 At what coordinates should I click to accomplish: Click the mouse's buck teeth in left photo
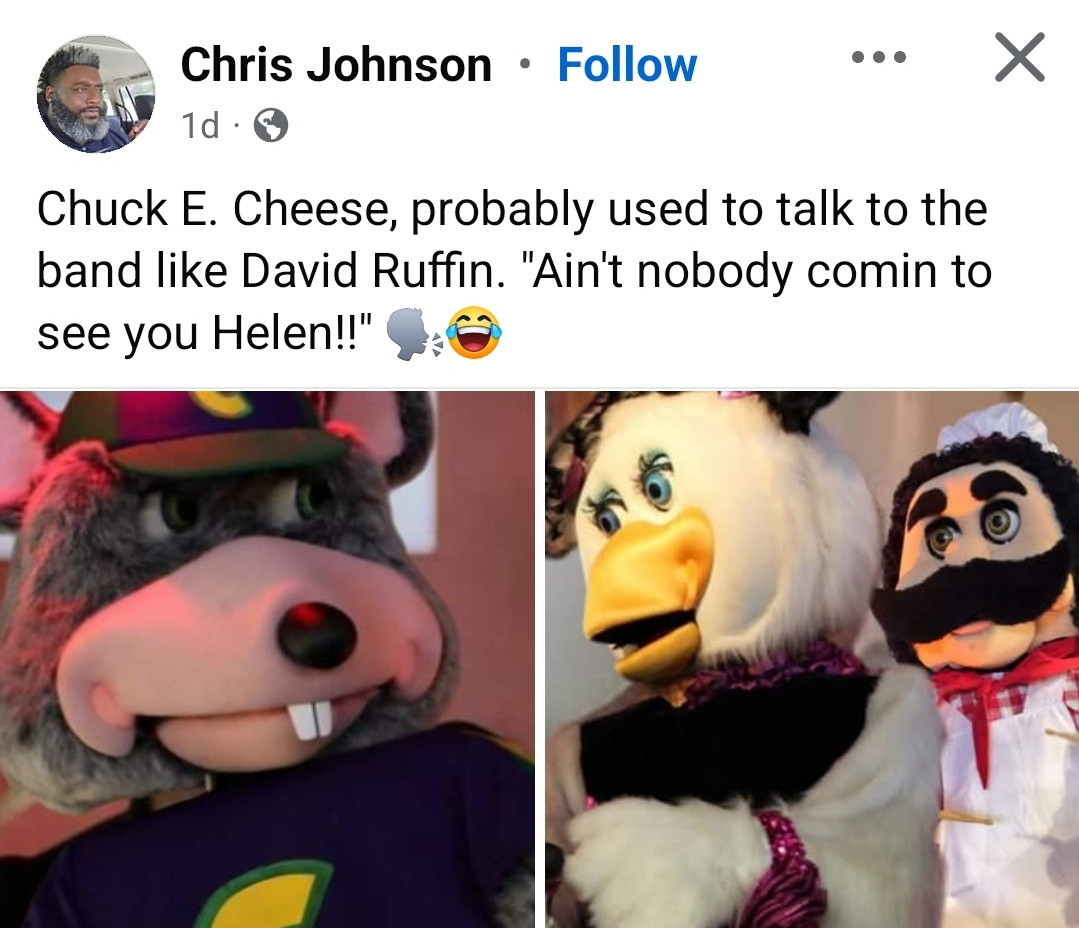tap(310, 720)
